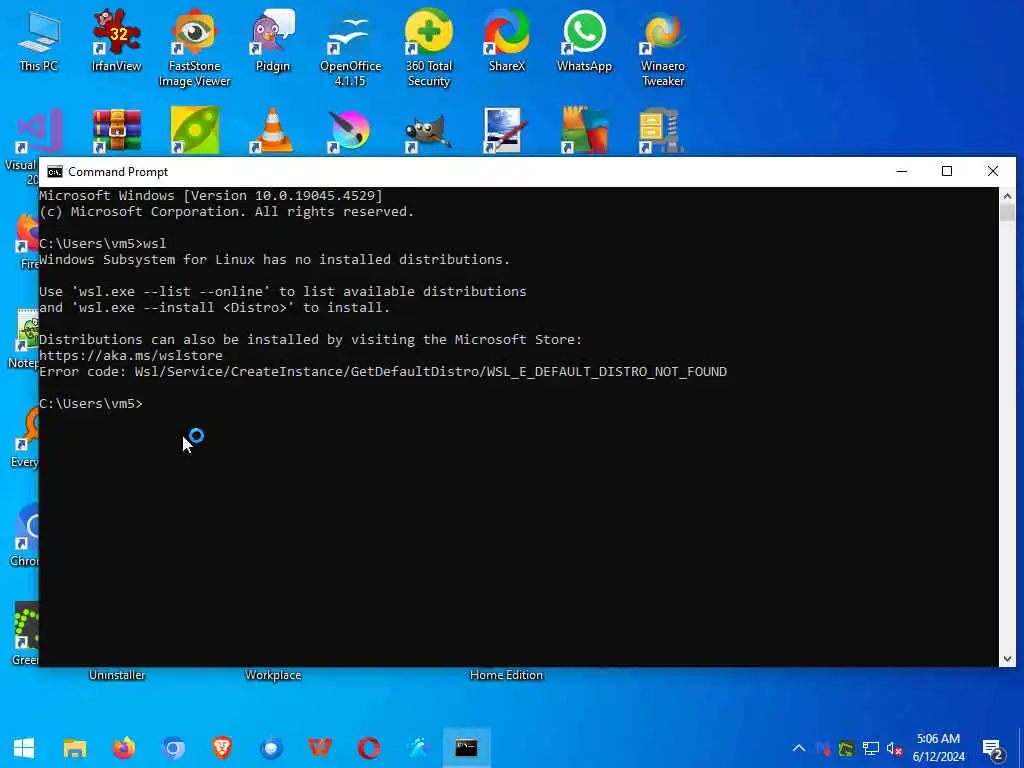This screenshot has width=1024, height=768.
Task: Open the green tray icon beside network
Action: [846, 748]
